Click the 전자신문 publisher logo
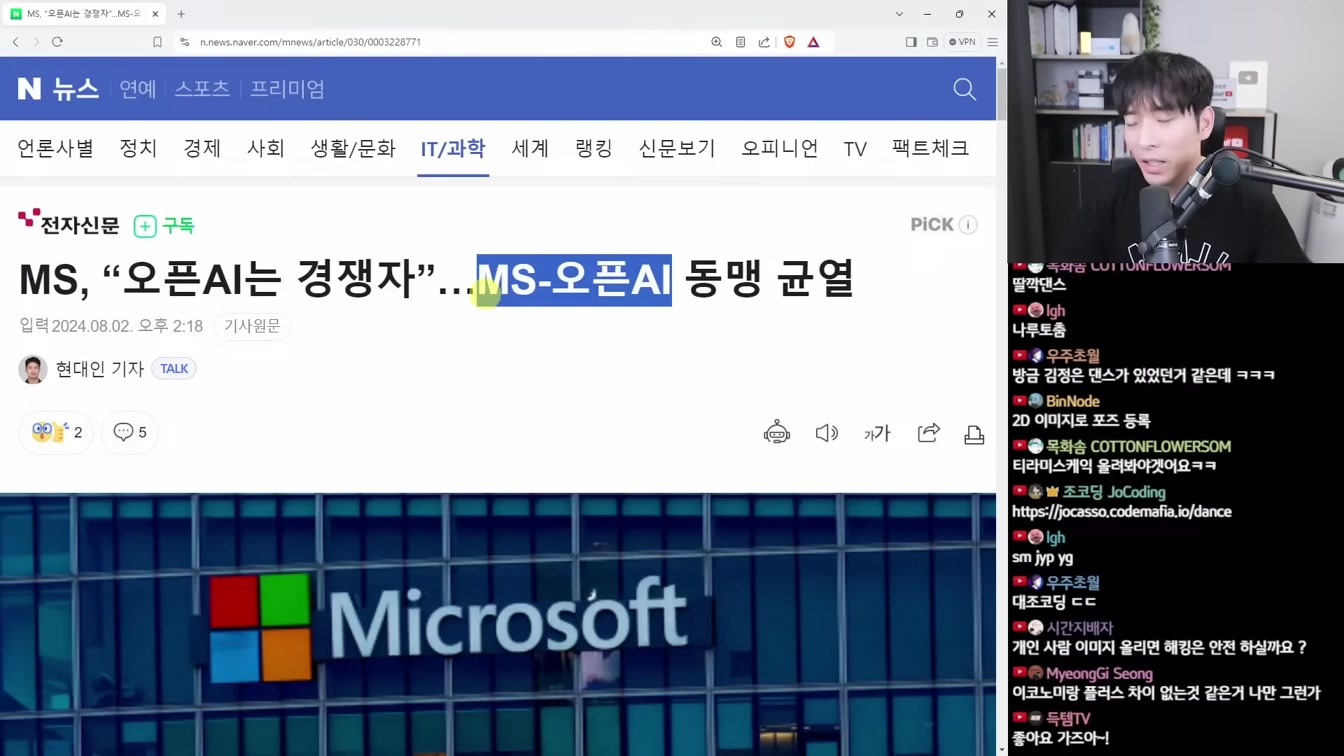Screen dimensions: 1344x756 68,223
